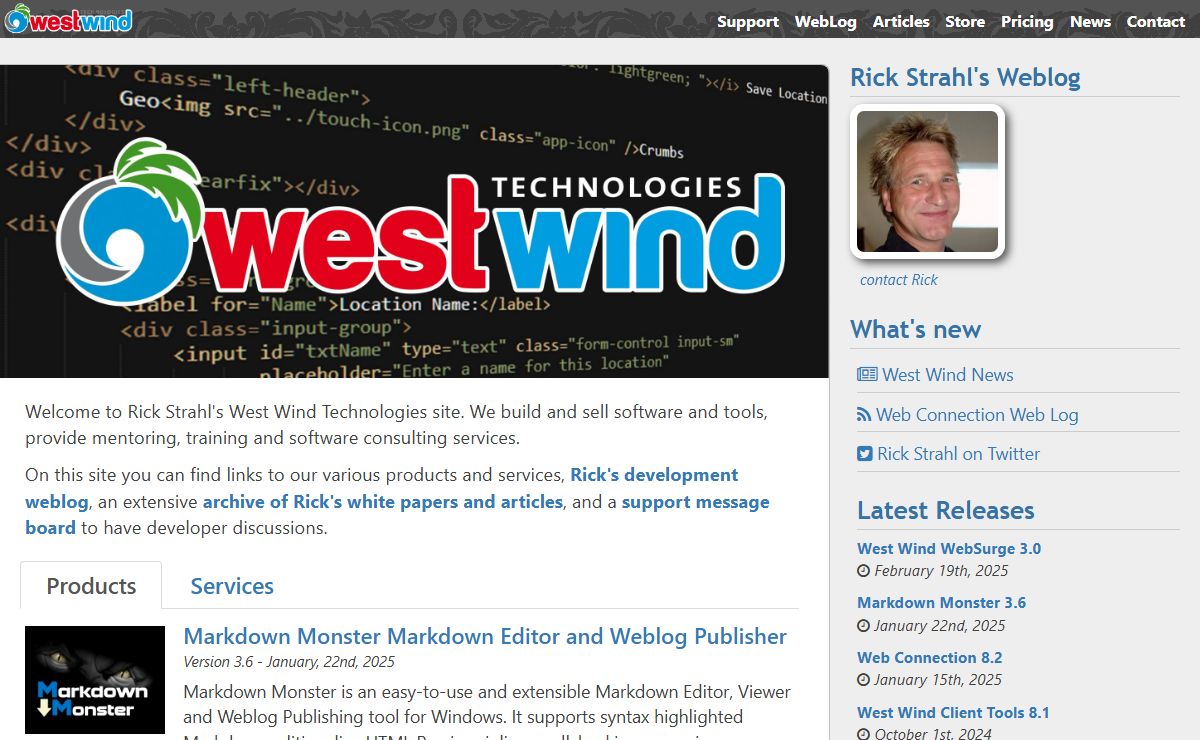Click the October 1st, 2024 release date
1200x740 pixels.
click(933, 734)
